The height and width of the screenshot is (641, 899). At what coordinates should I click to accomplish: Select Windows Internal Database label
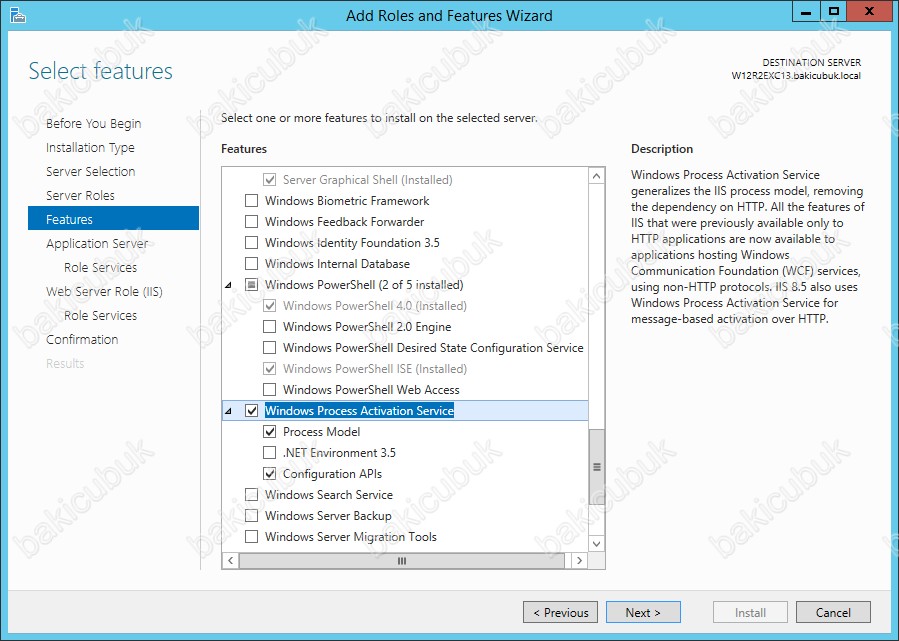pos(337,264)
